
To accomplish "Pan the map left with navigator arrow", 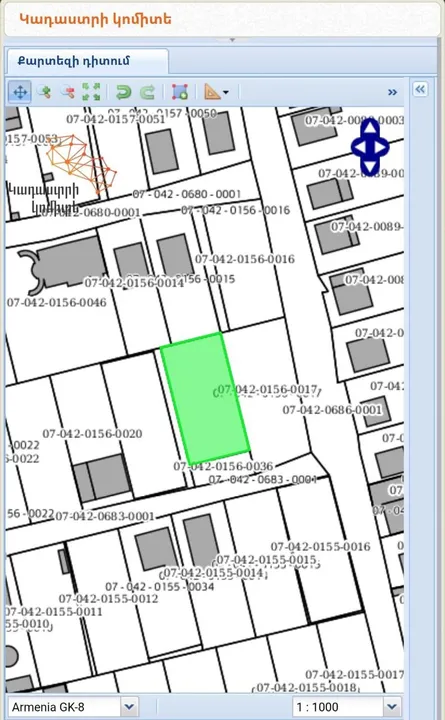I will click(358, 147).
